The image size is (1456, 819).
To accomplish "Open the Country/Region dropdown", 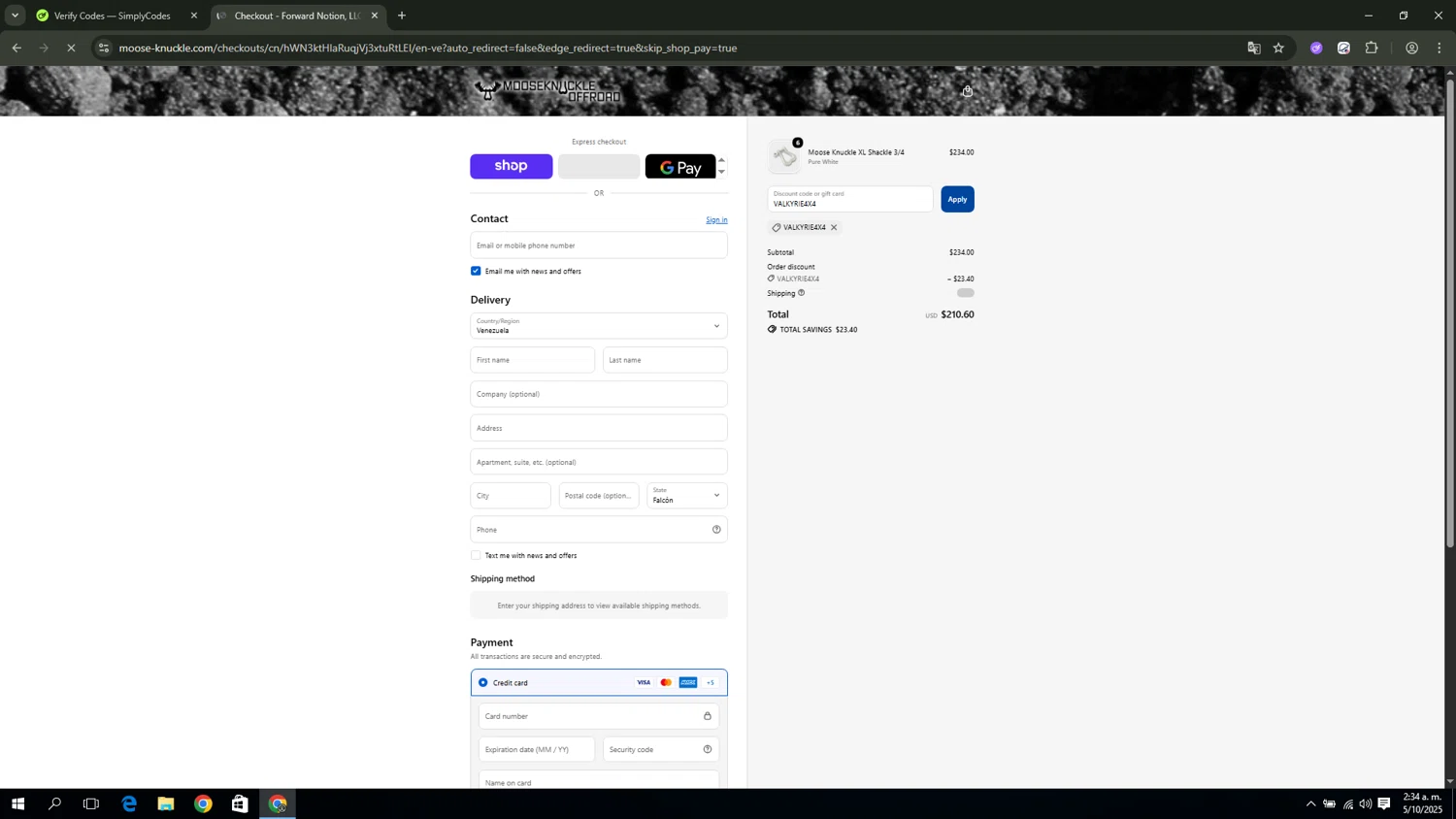I will click(x=599, y=326).
